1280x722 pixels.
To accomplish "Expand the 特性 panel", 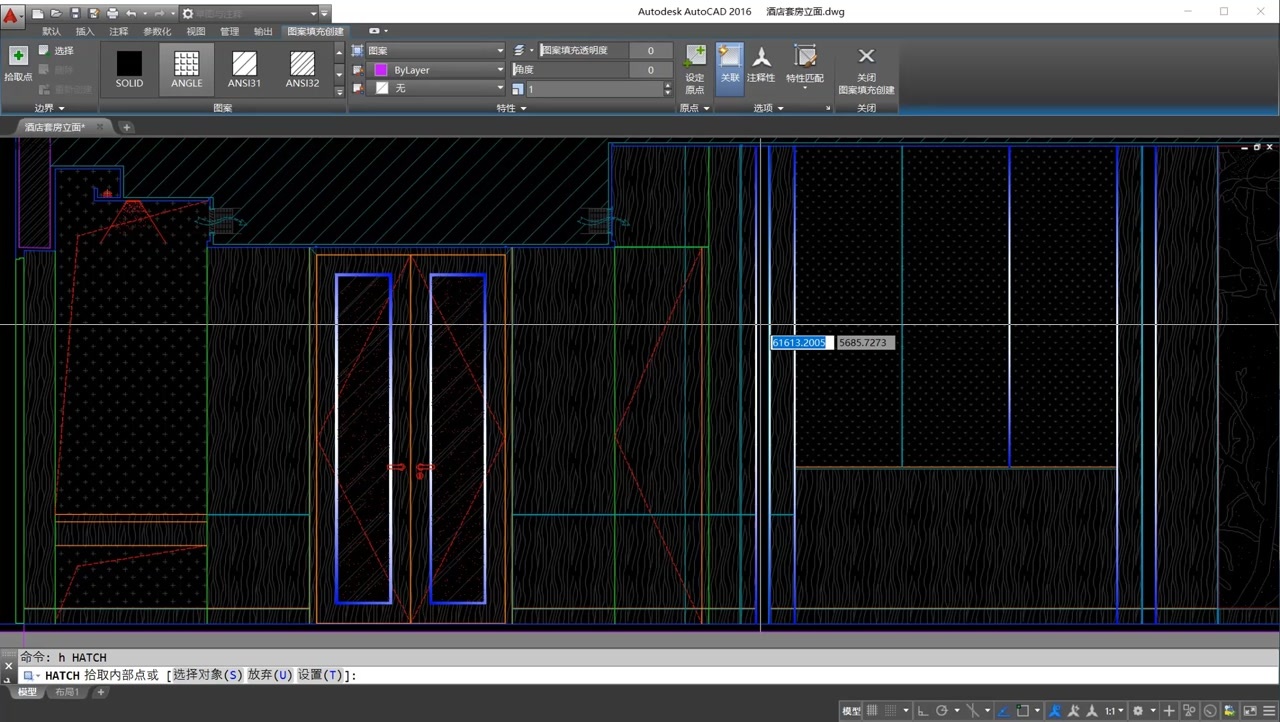I will tap(511, 108).
